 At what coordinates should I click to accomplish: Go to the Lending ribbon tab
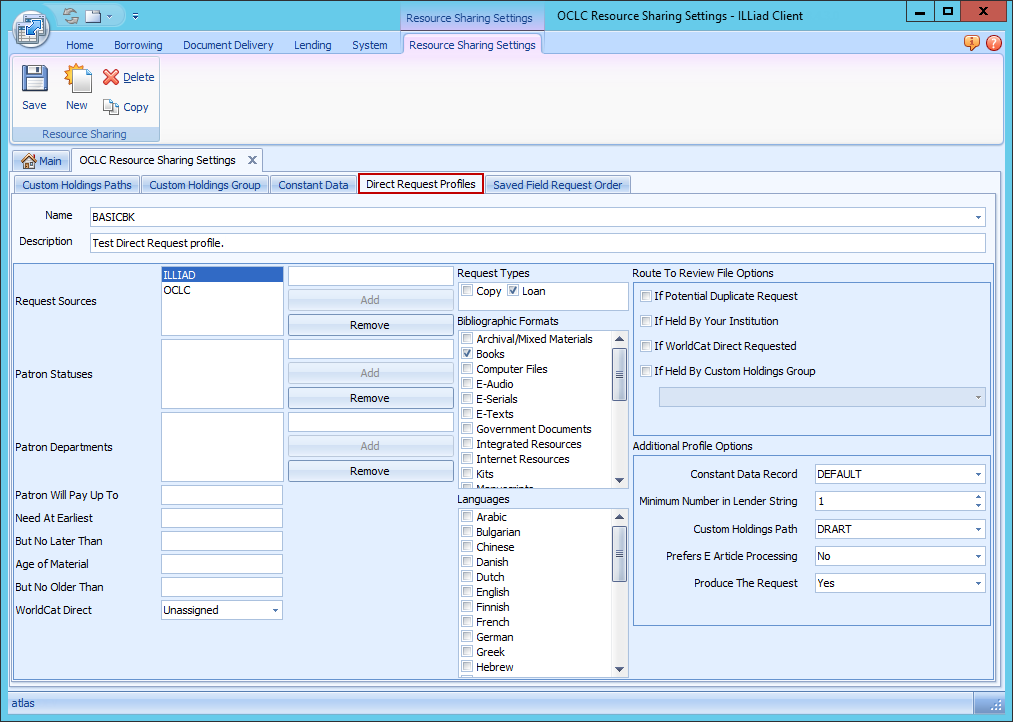(313, 45)
